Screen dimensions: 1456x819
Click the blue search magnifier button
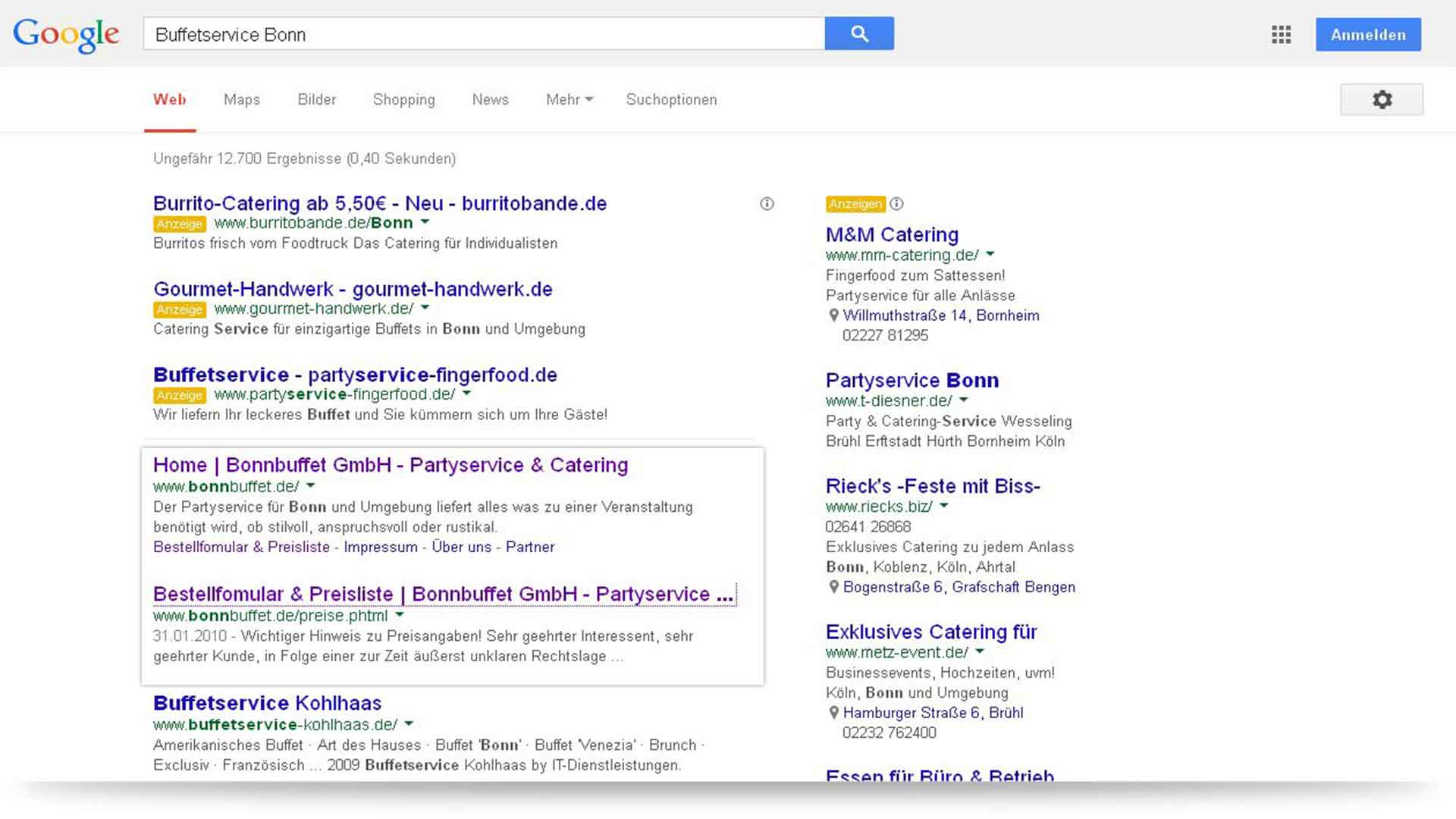[x=859, y=34]
